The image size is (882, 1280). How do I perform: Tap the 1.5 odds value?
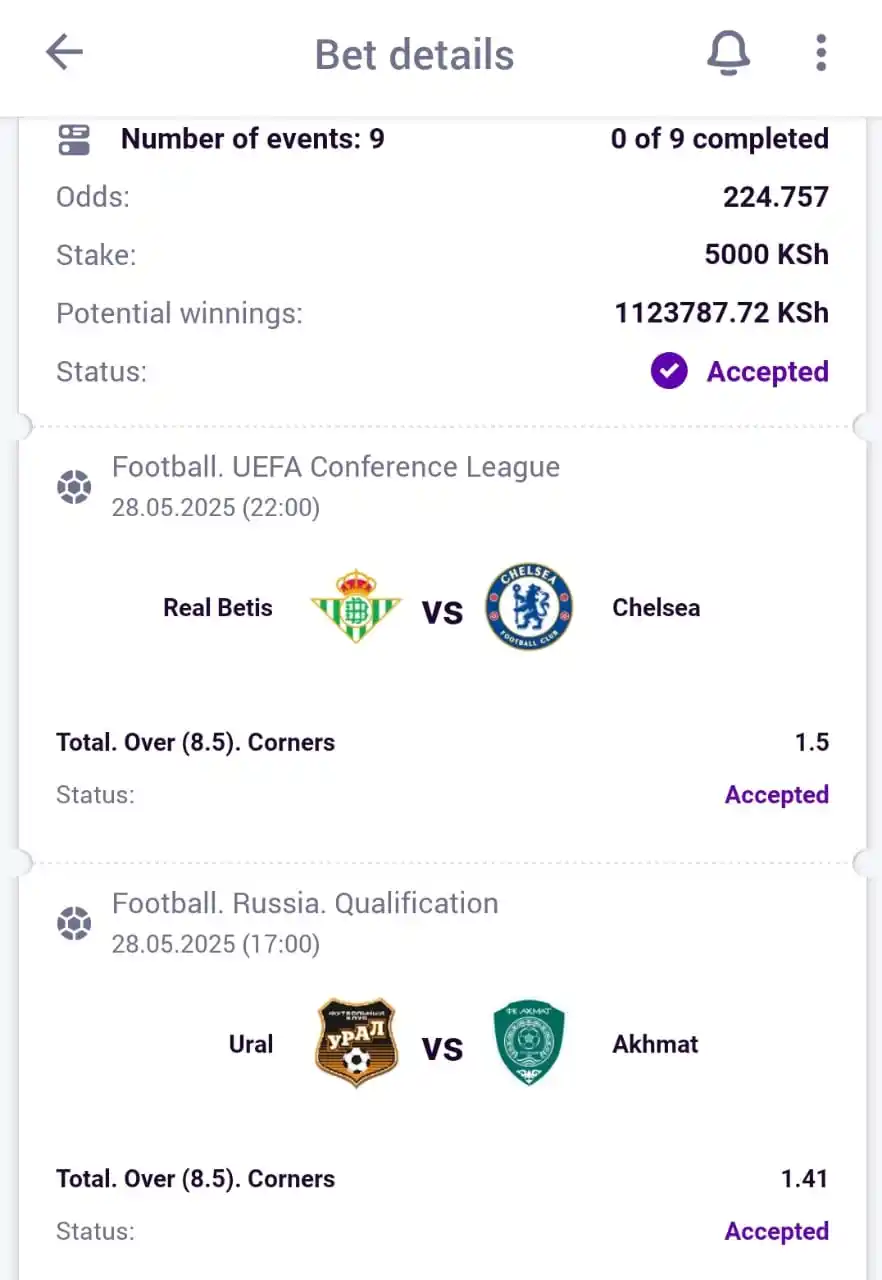coord(812,742)
